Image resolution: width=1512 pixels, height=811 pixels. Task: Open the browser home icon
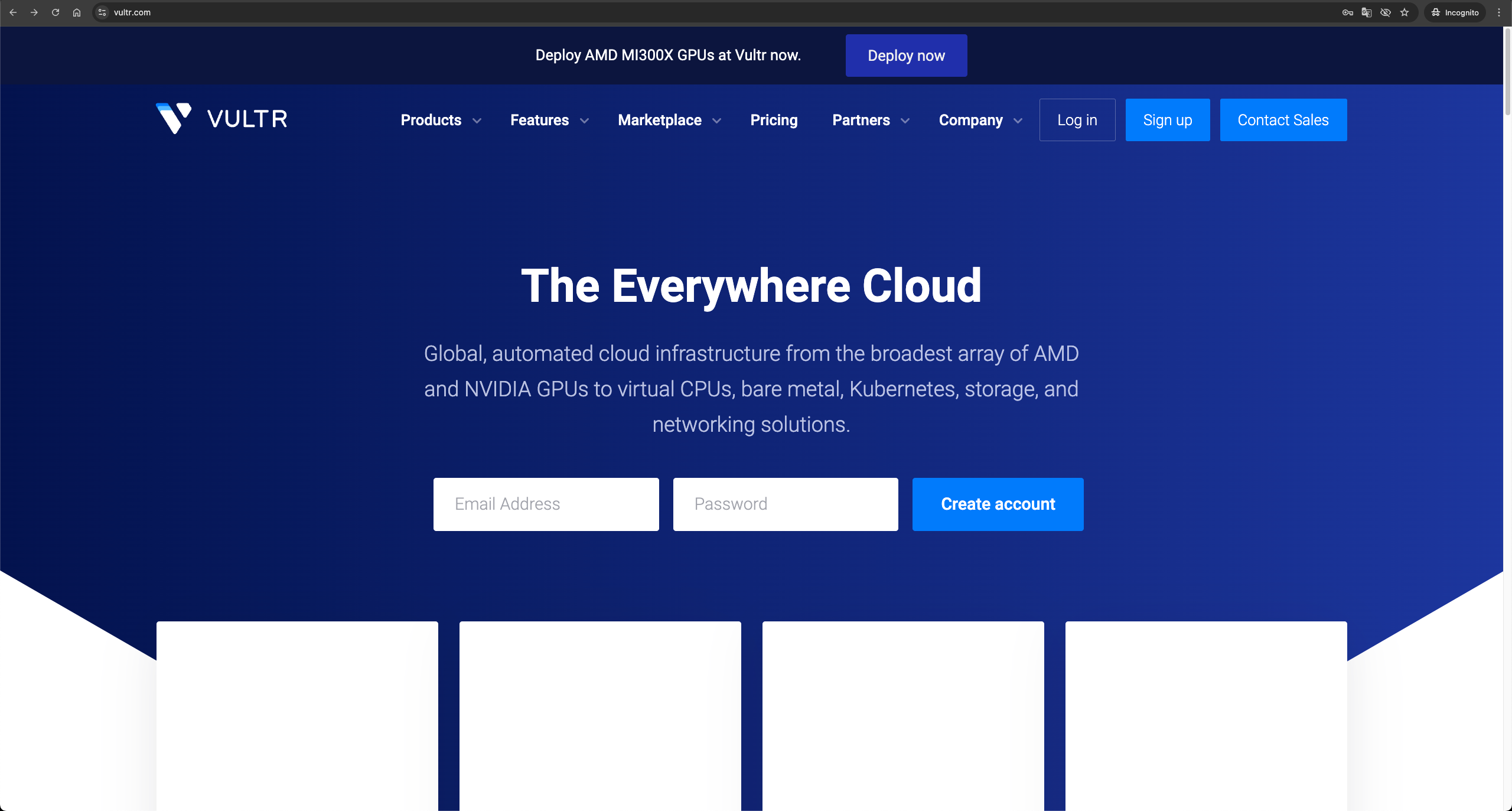click(x=77, y=12)
